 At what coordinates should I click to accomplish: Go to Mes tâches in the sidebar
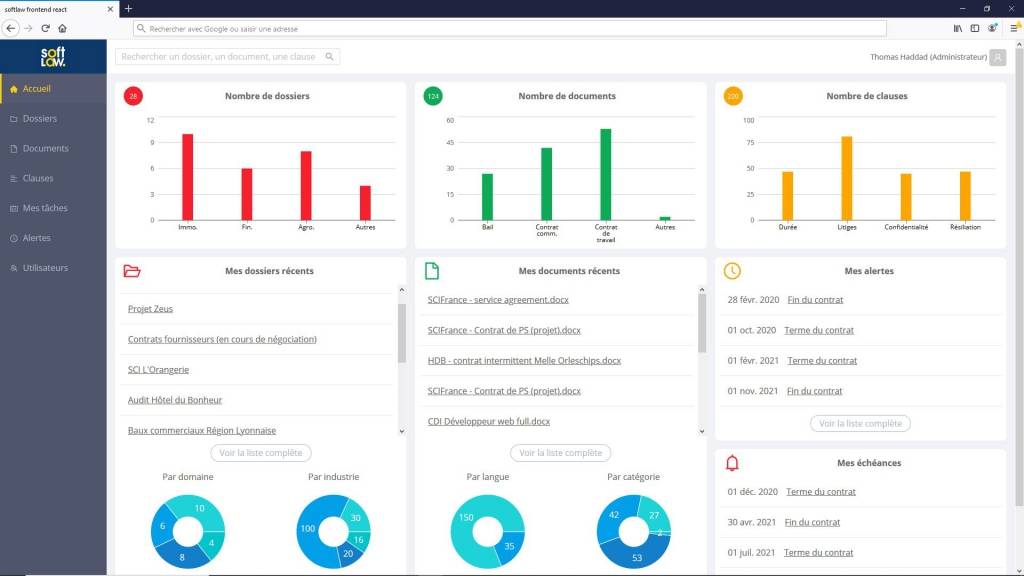[45, 208]
